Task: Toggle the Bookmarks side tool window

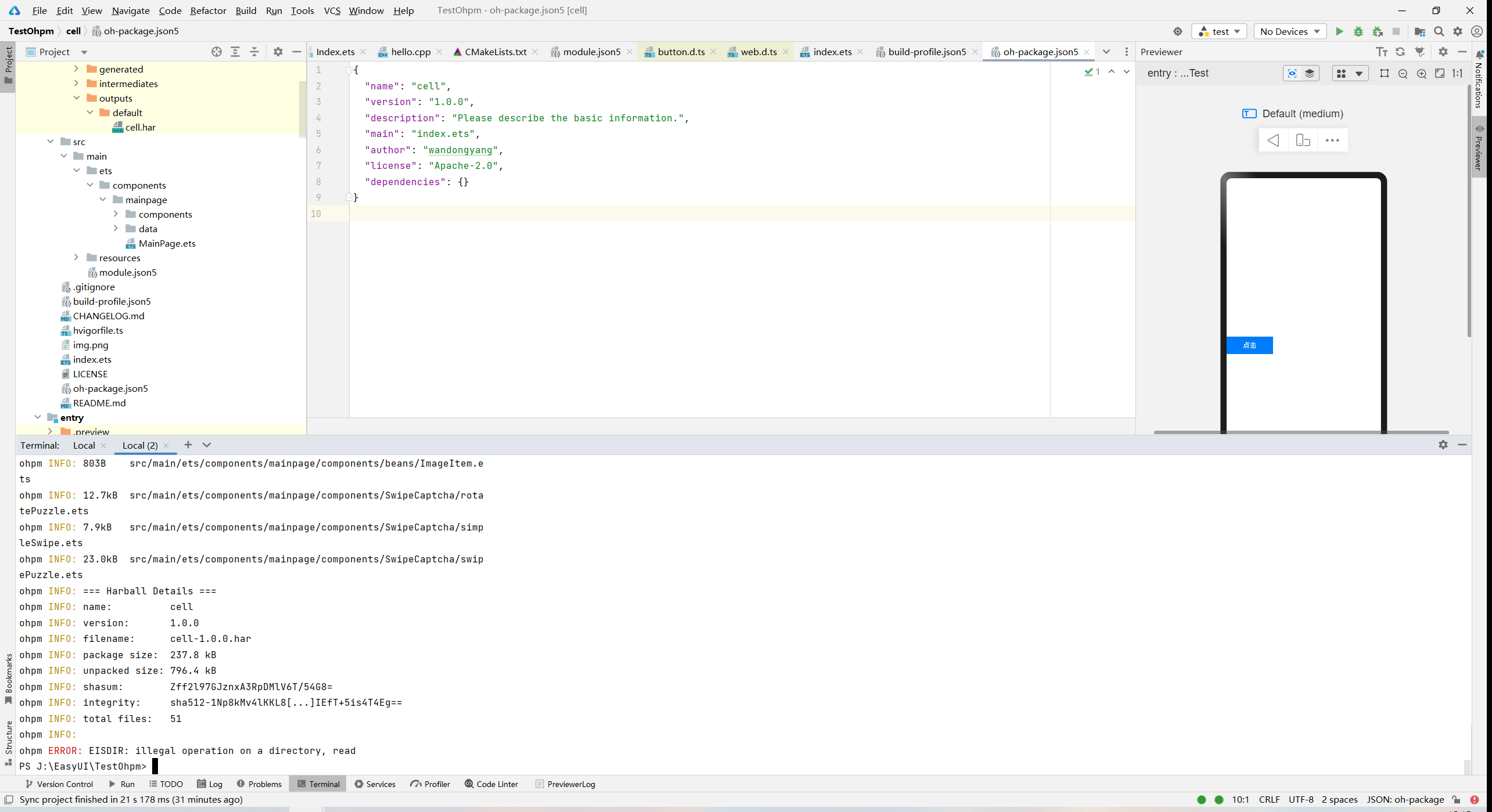Action: point(8,679)
